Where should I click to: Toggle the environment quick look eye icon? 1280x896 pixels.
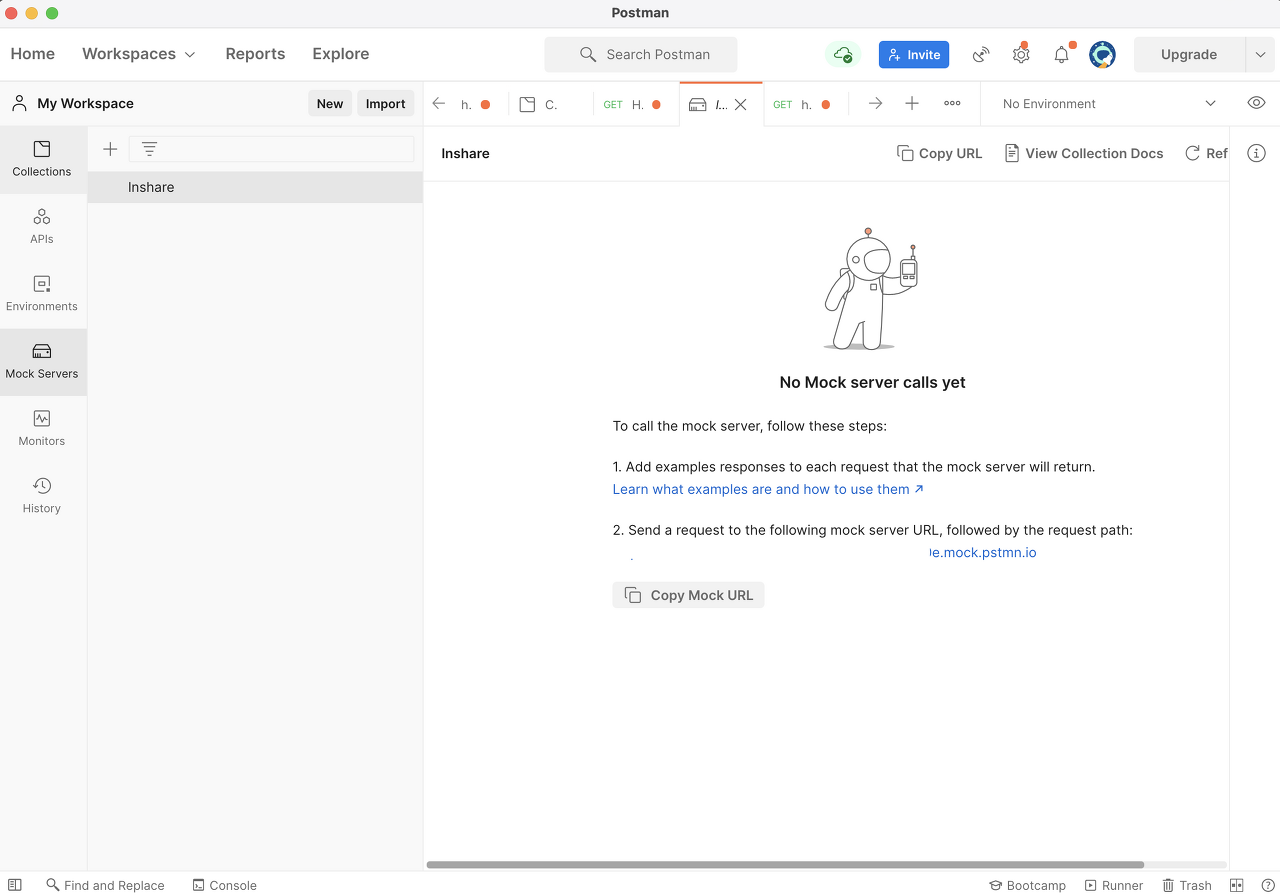[1257, 104]
